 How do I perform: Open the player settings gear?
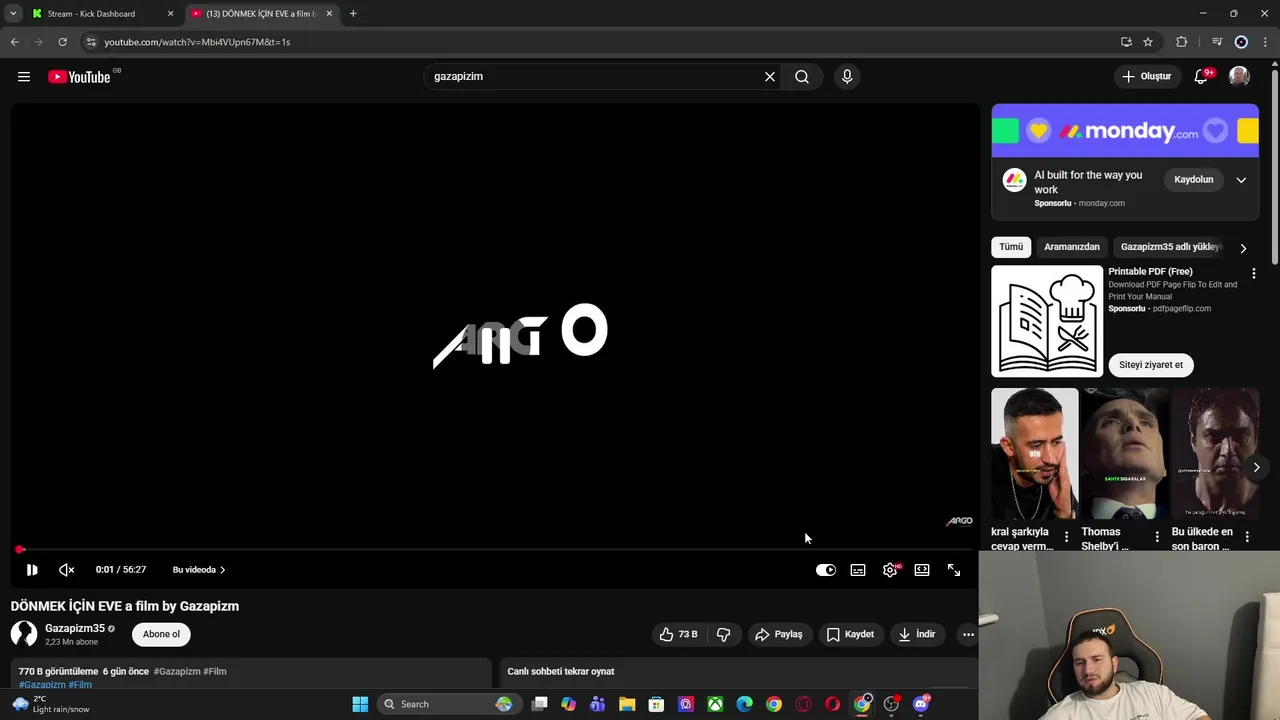[x=890, y=570]
